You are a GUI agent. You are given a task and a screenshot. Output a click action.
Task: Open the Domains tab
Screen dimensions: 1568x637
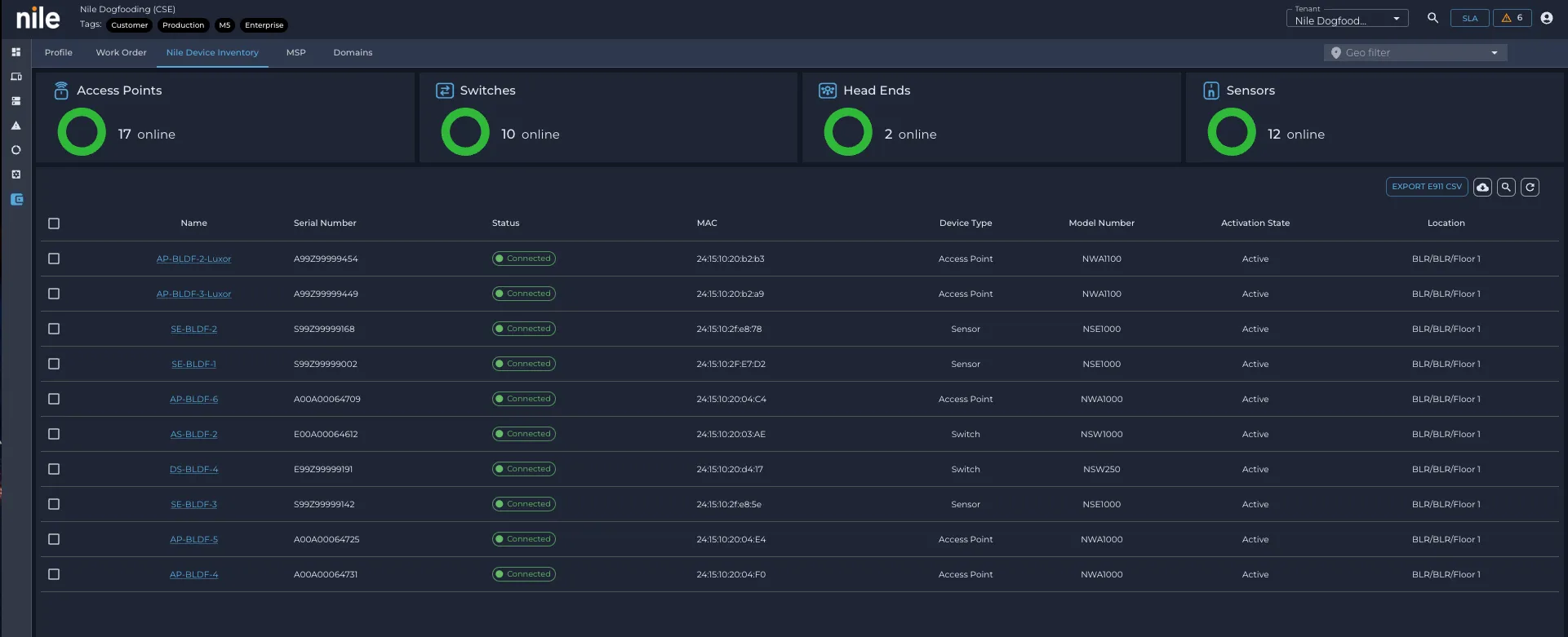(353, 53)
